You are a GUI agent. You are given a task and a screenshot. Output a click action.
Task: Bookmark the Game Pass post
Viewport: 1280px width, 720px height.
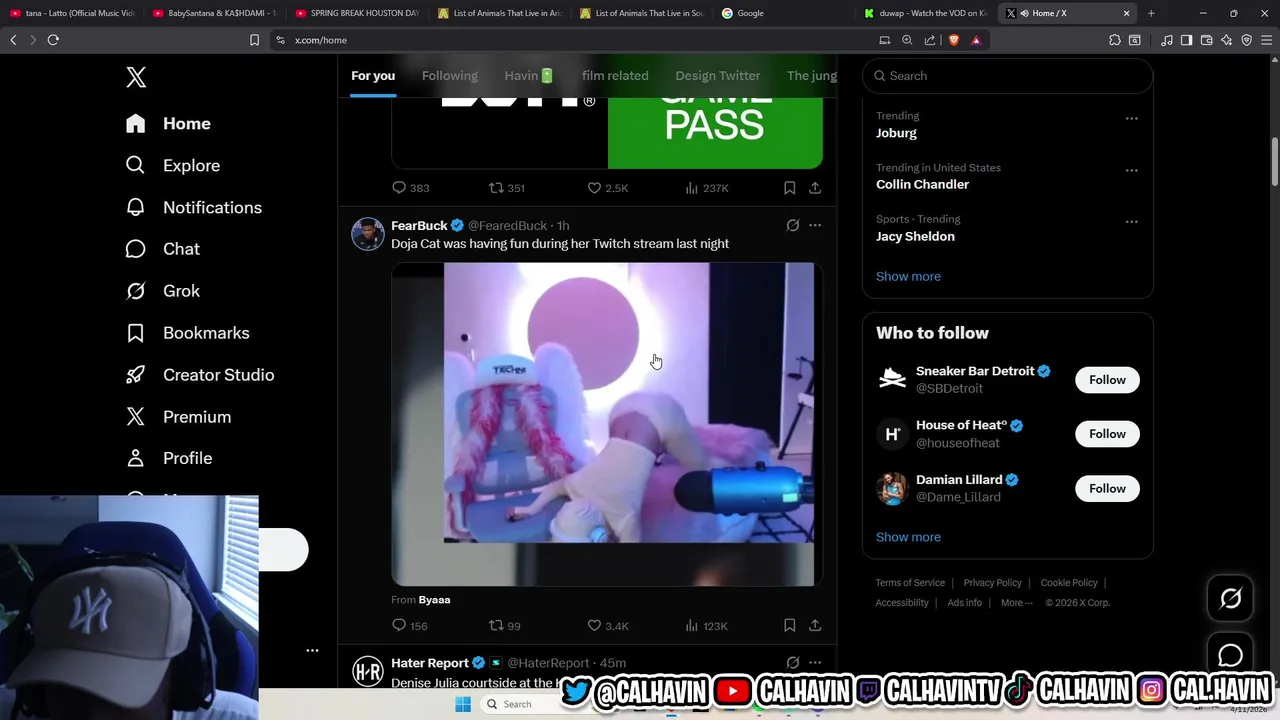click(x=789, y=188)
